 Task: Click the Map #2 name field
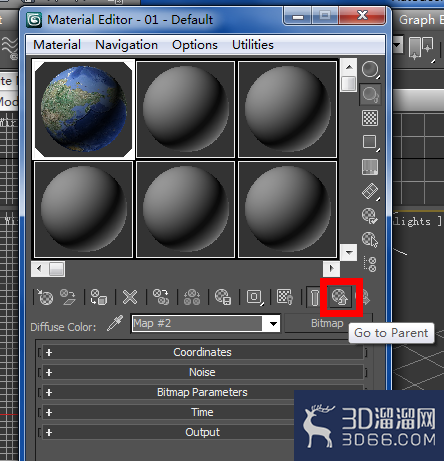(x=197, y=323)
